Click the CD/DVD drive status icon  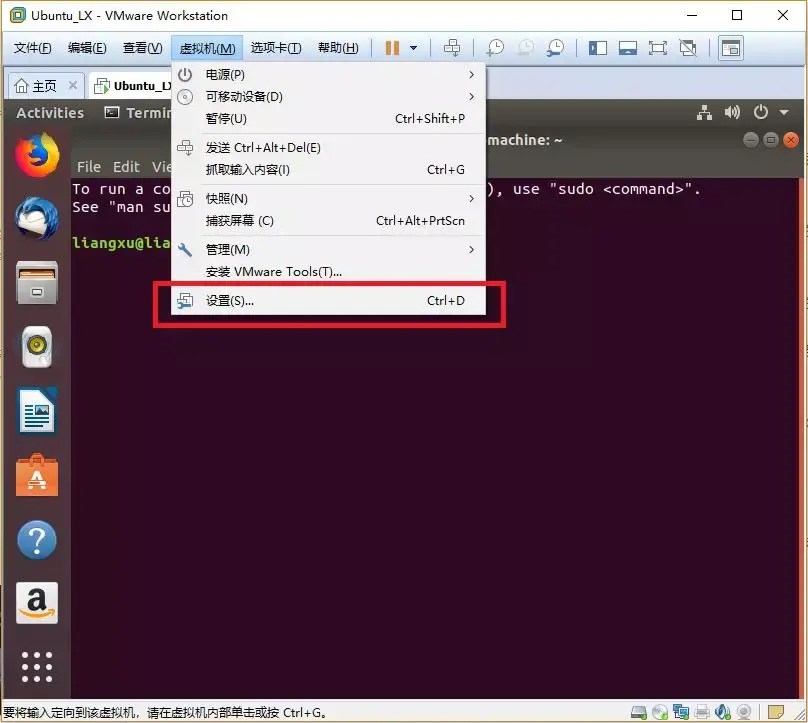tap(660, 712)
